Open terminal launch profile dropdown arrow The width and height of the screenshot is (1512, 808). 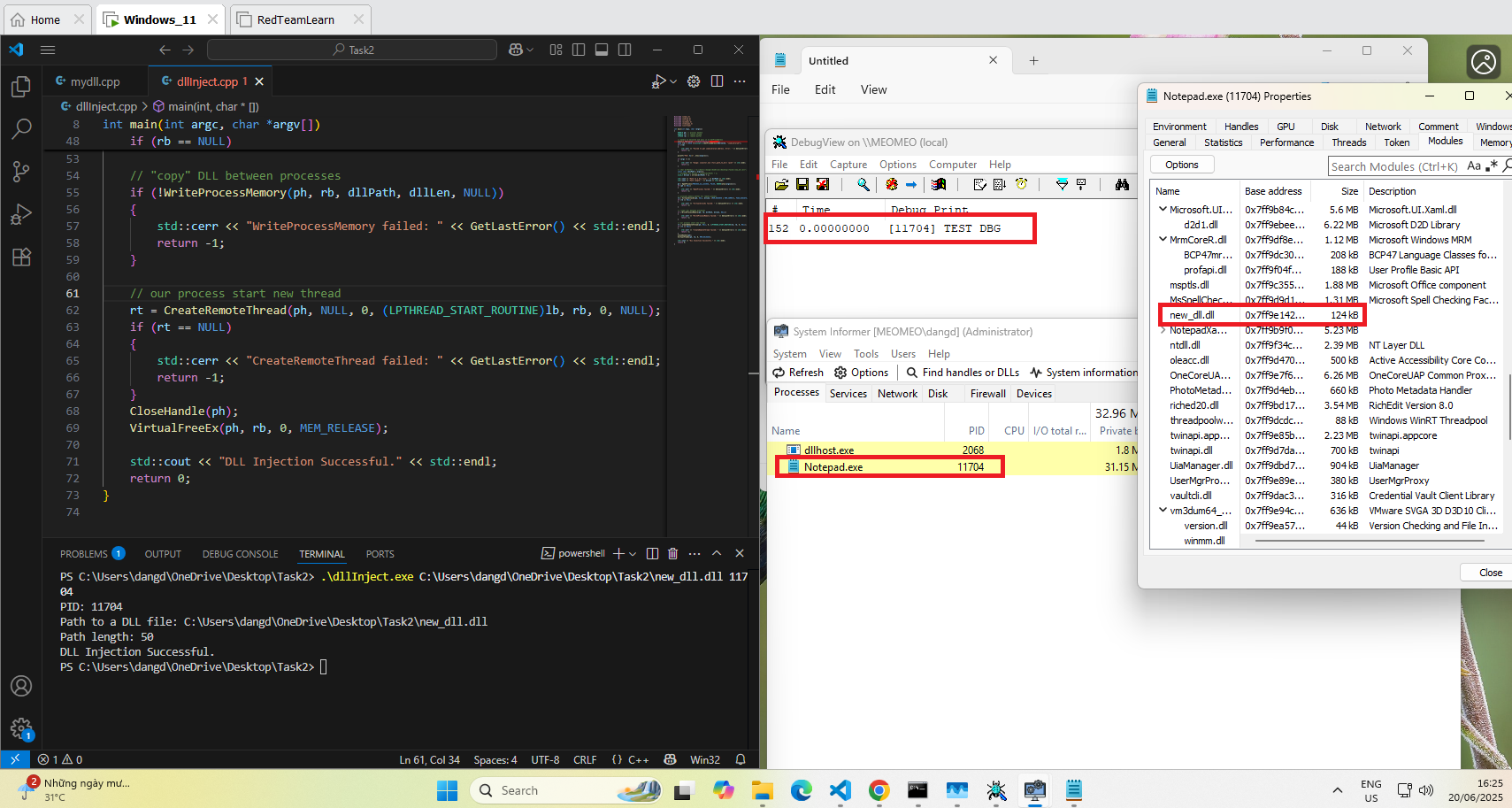tap(633, 553)
